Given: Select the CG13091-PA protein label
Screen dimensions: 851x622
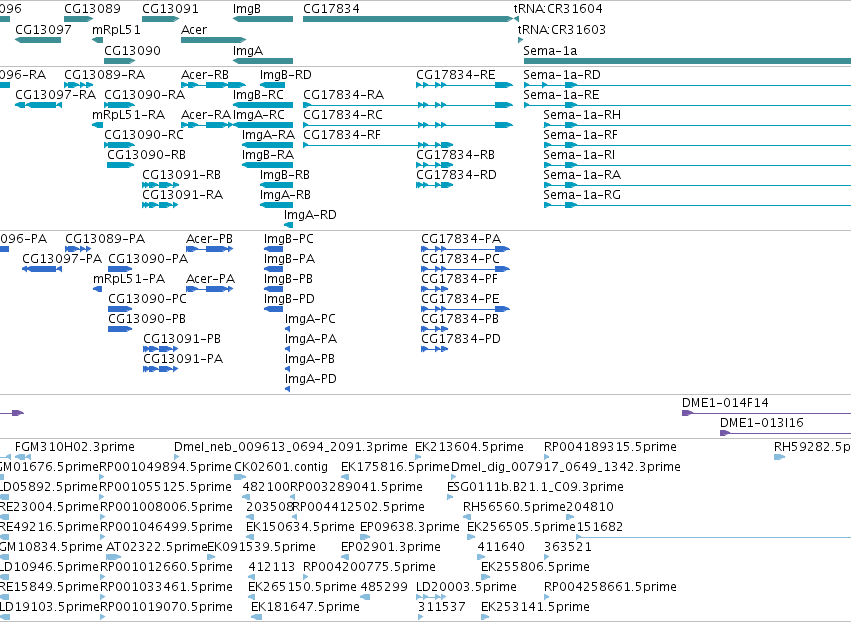Looking at the screenshot, I should coord(183,359).
